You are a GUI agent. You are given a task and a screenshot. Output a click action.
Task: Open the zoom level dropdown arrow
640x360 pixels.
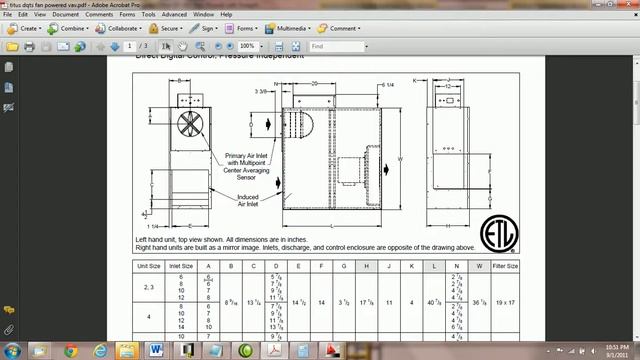click(x=262, y=47)
